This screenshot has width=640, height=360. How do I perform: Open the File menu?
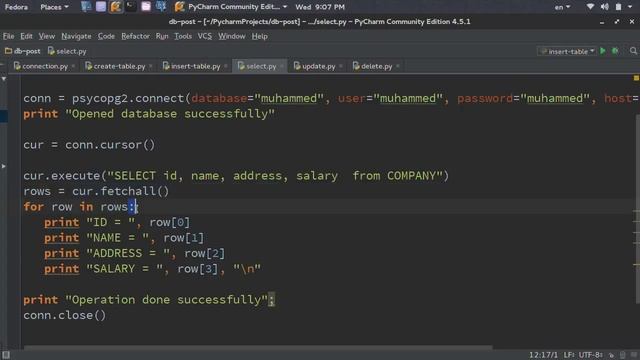point(8,36)
